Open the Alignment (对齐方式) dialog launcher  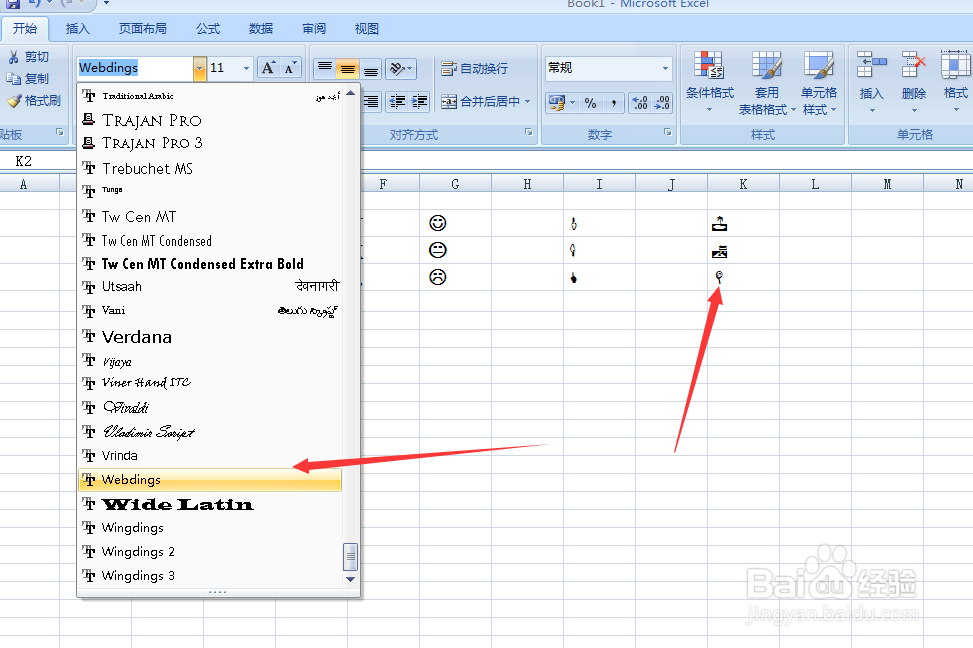coord(529,132)
